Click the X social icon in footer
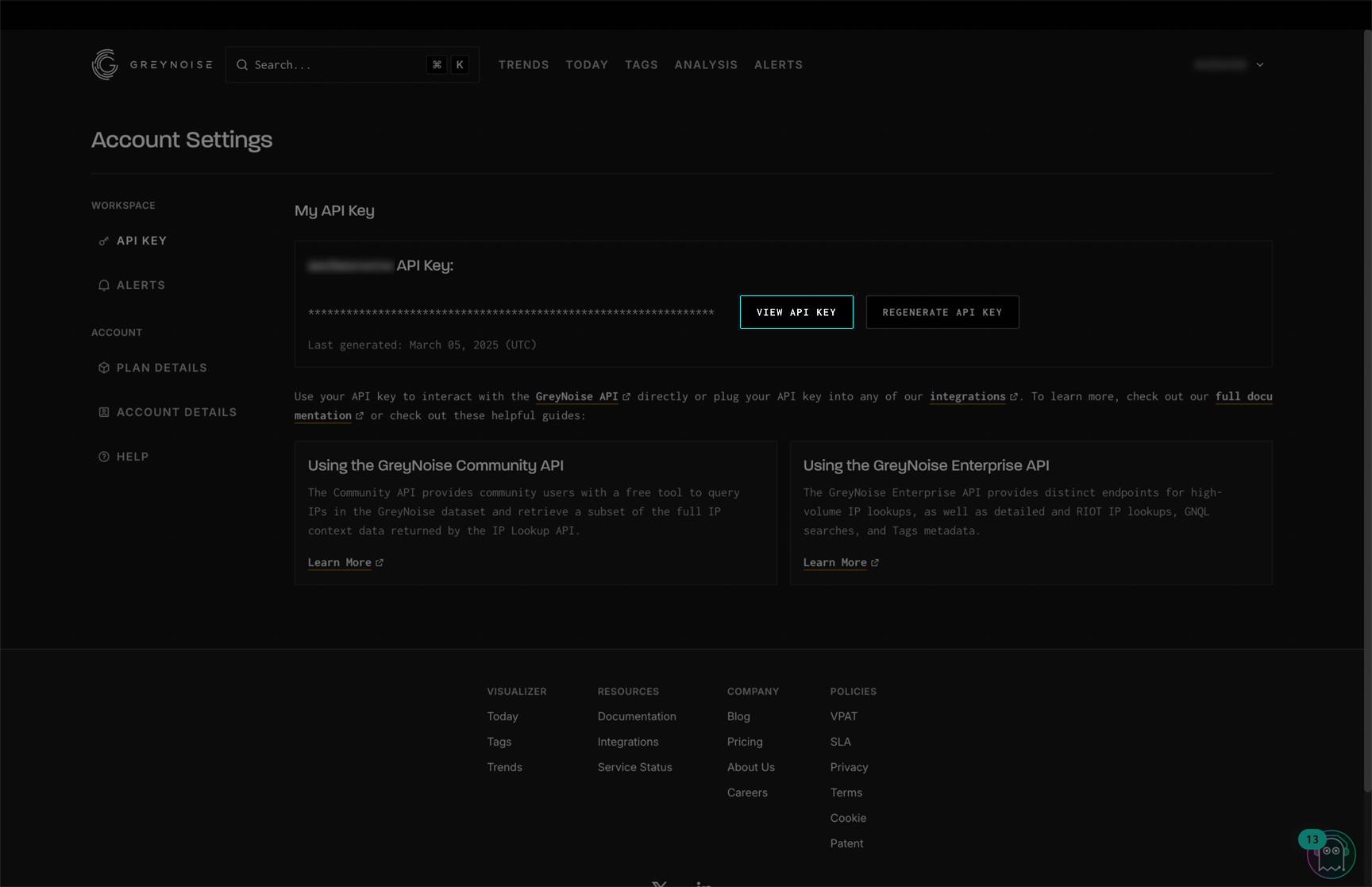This screenshot has height=887, width=1372. [x=659, y=883]
